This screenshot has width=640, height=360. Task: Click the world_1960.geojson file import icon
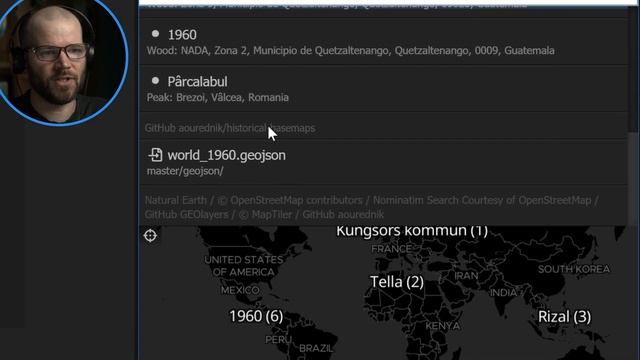pos(155,155)
